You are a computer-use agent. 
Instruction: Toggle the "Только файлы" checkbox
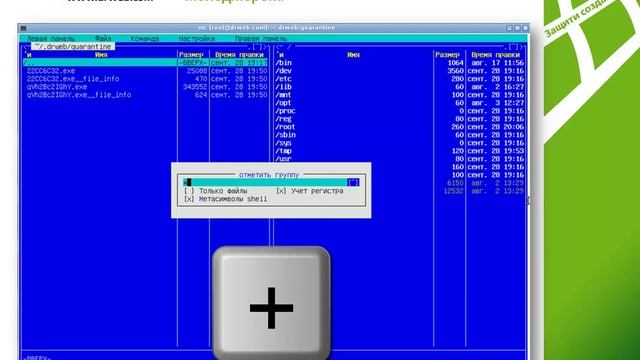[189, 191]
